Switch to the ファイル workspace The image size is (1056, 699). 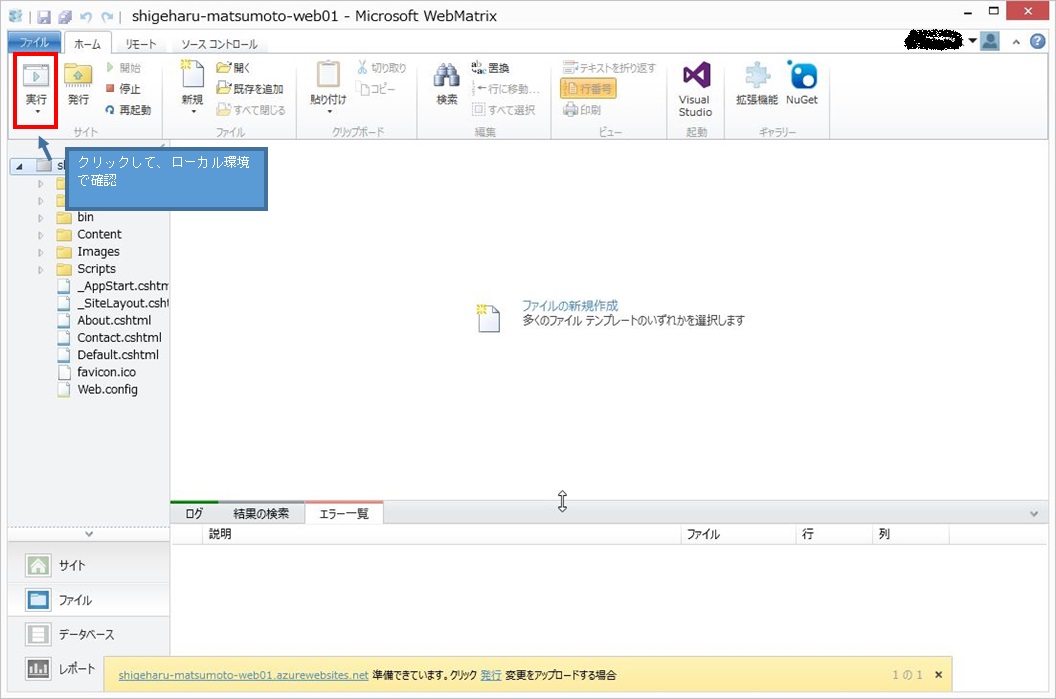tap(89, 599)
